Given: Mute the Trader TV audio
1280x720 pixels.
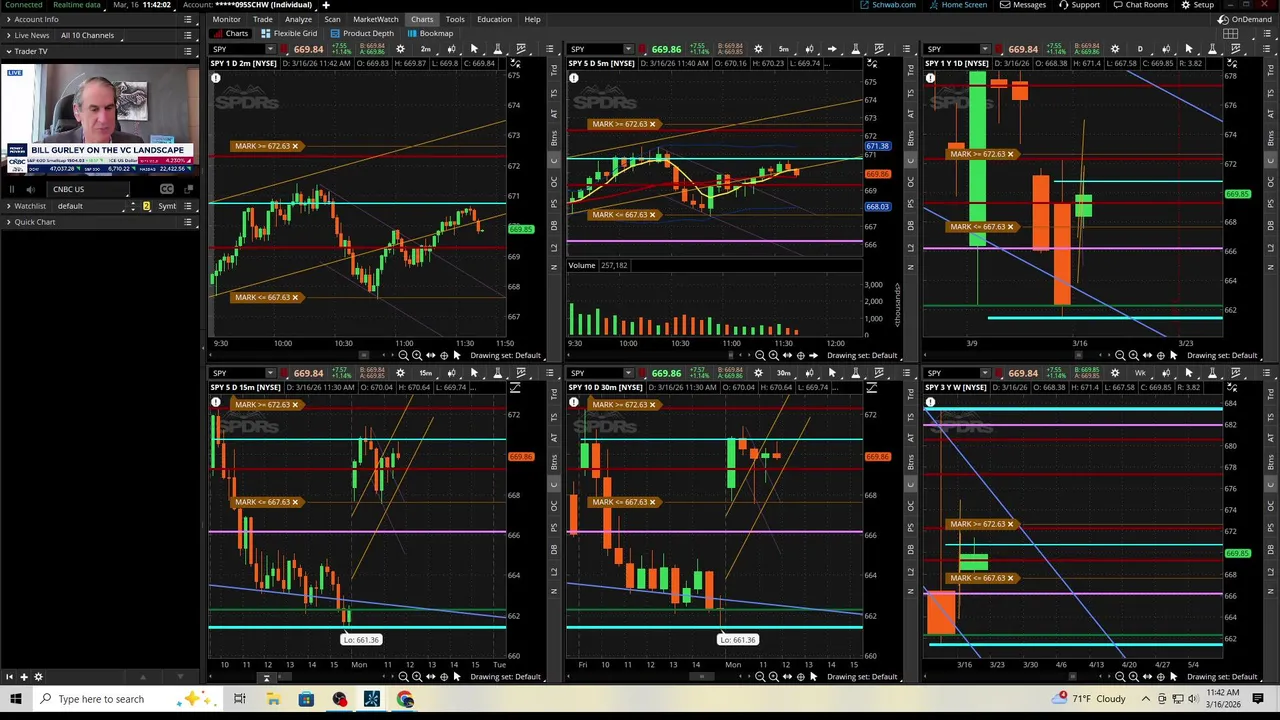Looking at the screenshot, I should coord(31,189).
